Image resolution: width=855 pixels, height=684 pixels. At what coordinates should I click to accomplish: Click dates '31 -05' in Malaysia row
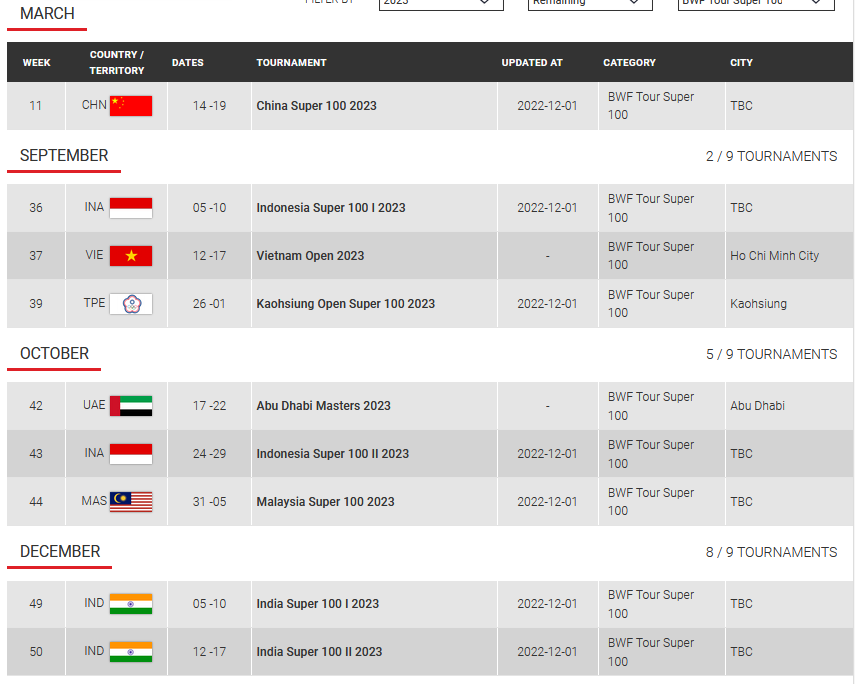(209, 502)
